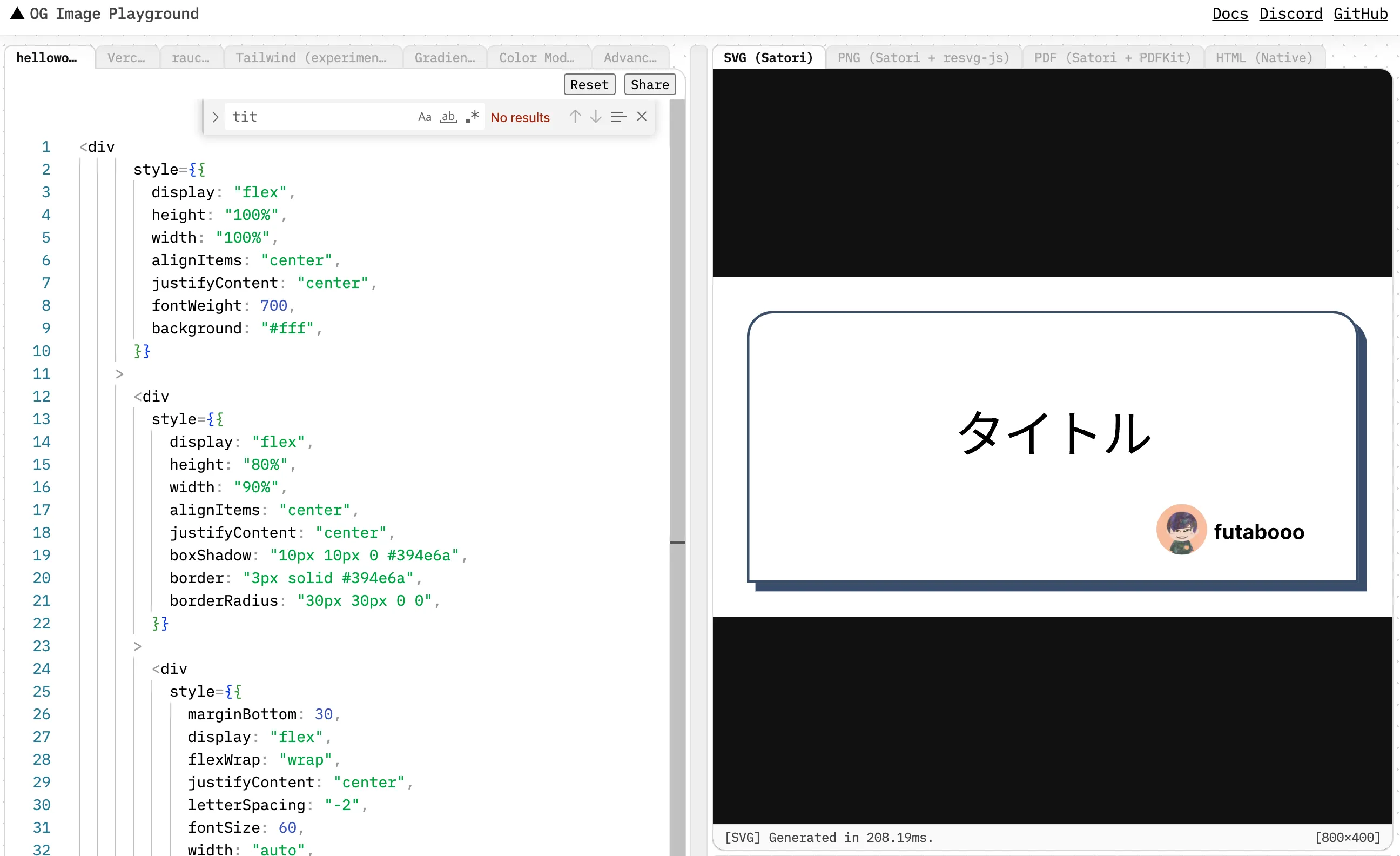Viewport: 1400px width, 856px height.
Task: Toggle Match Whole Word option
Action: pyautogui.click(x=448, y=117)
